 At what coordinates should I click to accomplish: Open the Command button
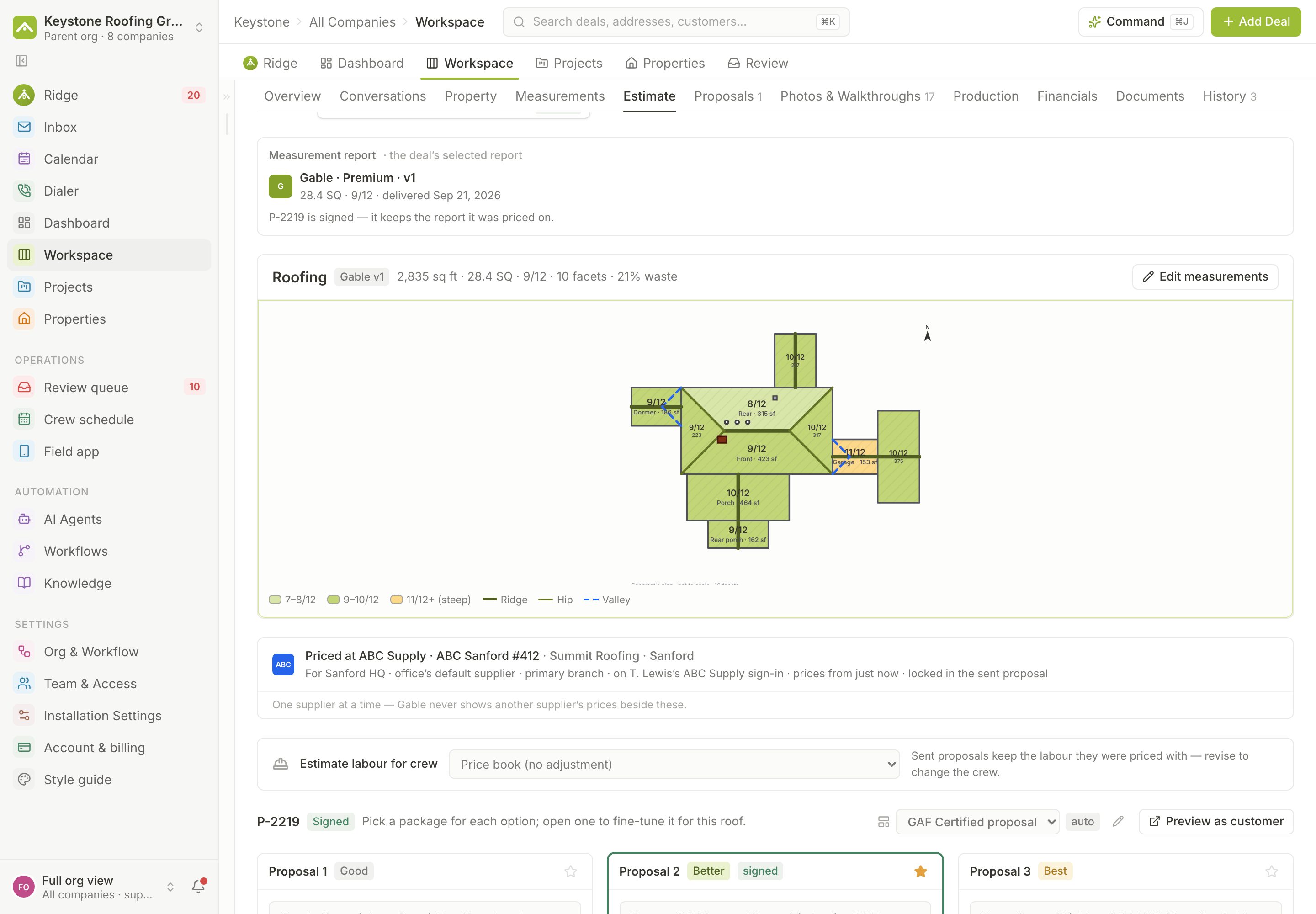click(x=1140, y=22)
